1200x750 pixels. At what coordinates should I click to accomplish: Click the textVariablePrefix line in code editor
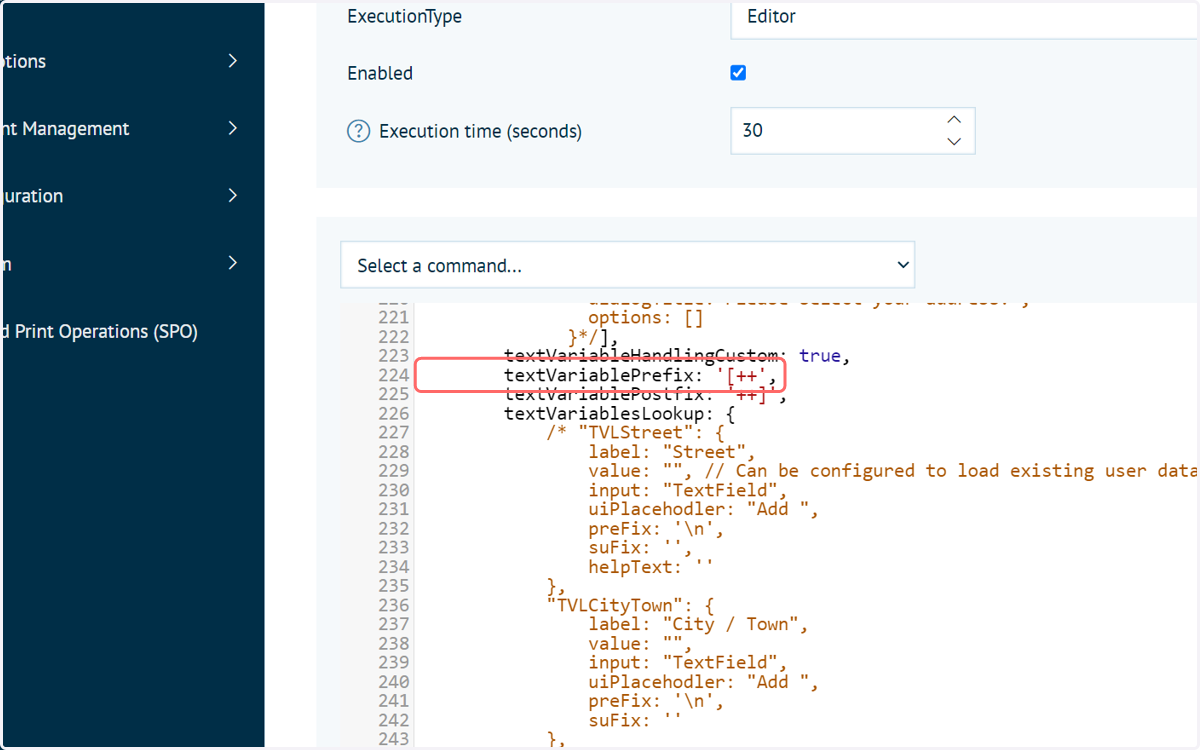(641, 375)
